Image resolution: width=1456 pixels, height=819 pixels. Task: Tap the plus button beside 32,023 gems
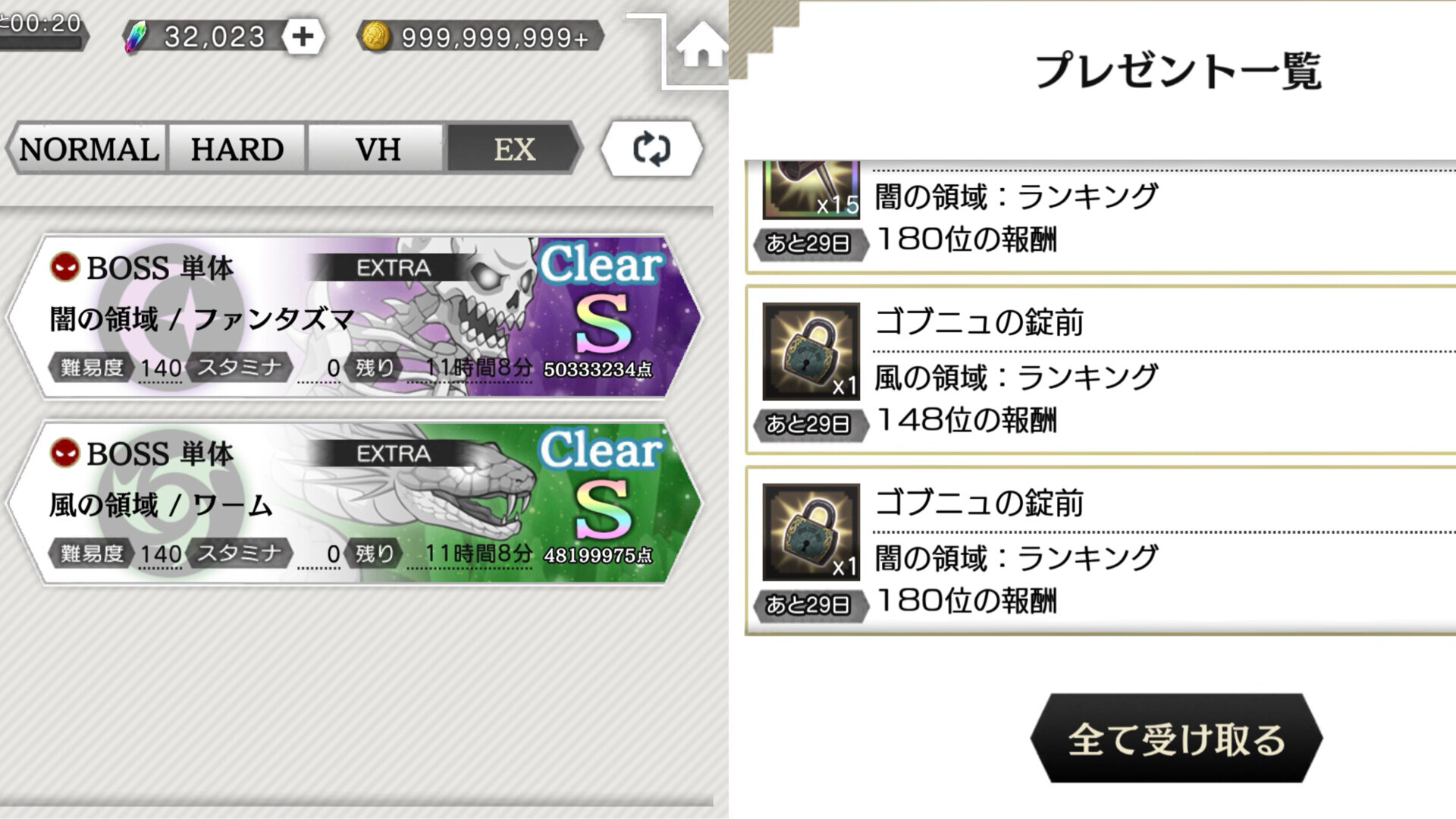click(303, 36)
